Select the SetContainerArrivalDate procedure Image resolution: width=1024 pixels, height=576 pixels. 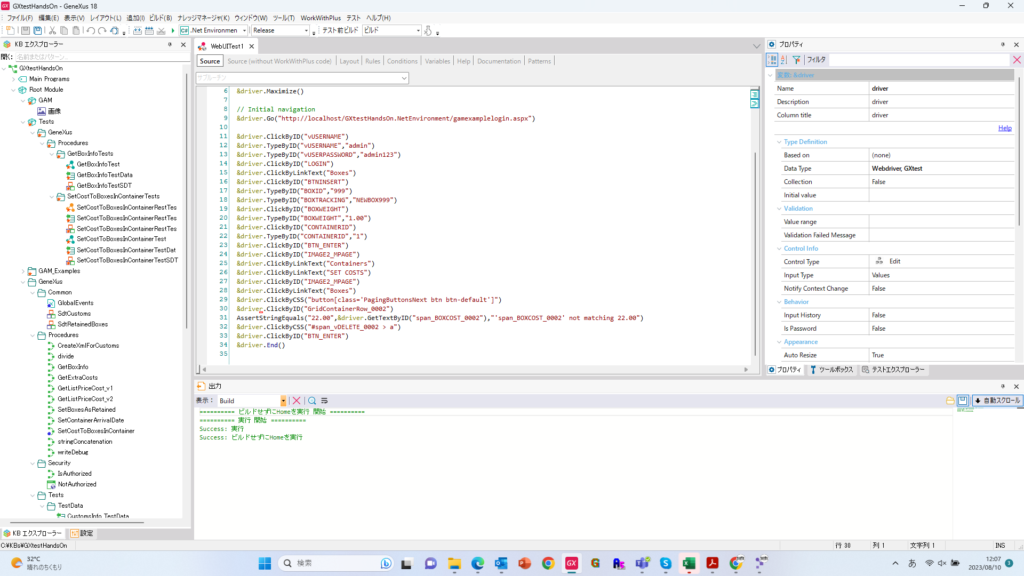tap(90, 421)
